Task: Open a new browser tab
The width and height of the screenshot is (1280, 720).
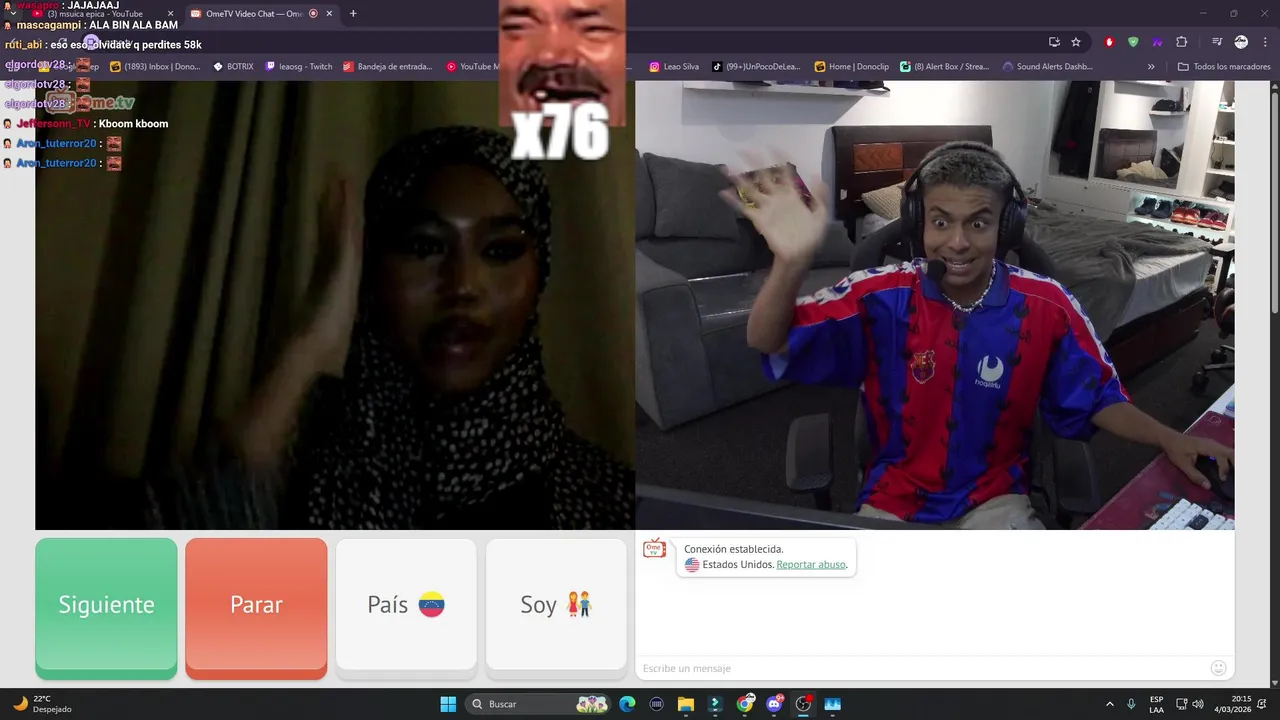Action: tap(353, 14)
